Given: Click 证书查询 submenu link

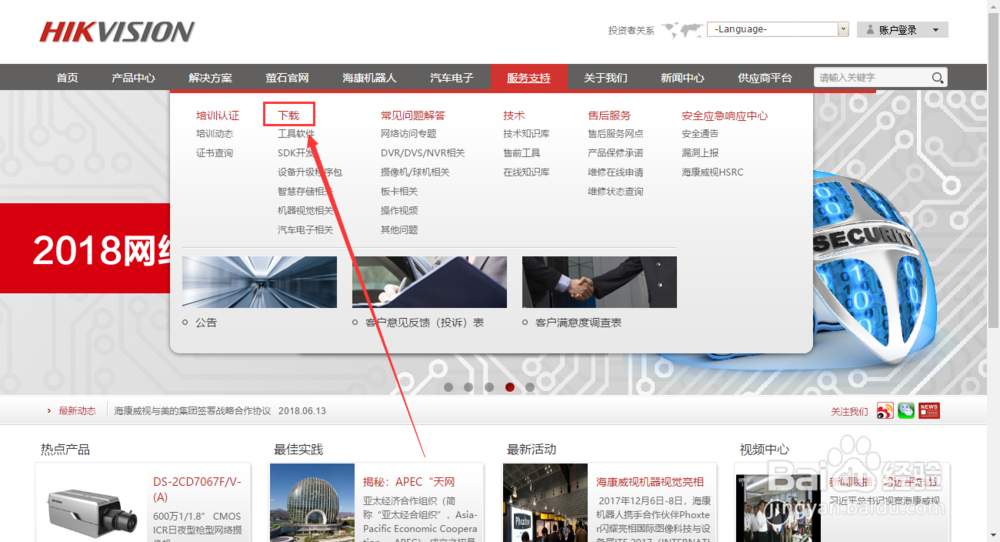Looking at the screenshot, I should pos(214,153).
